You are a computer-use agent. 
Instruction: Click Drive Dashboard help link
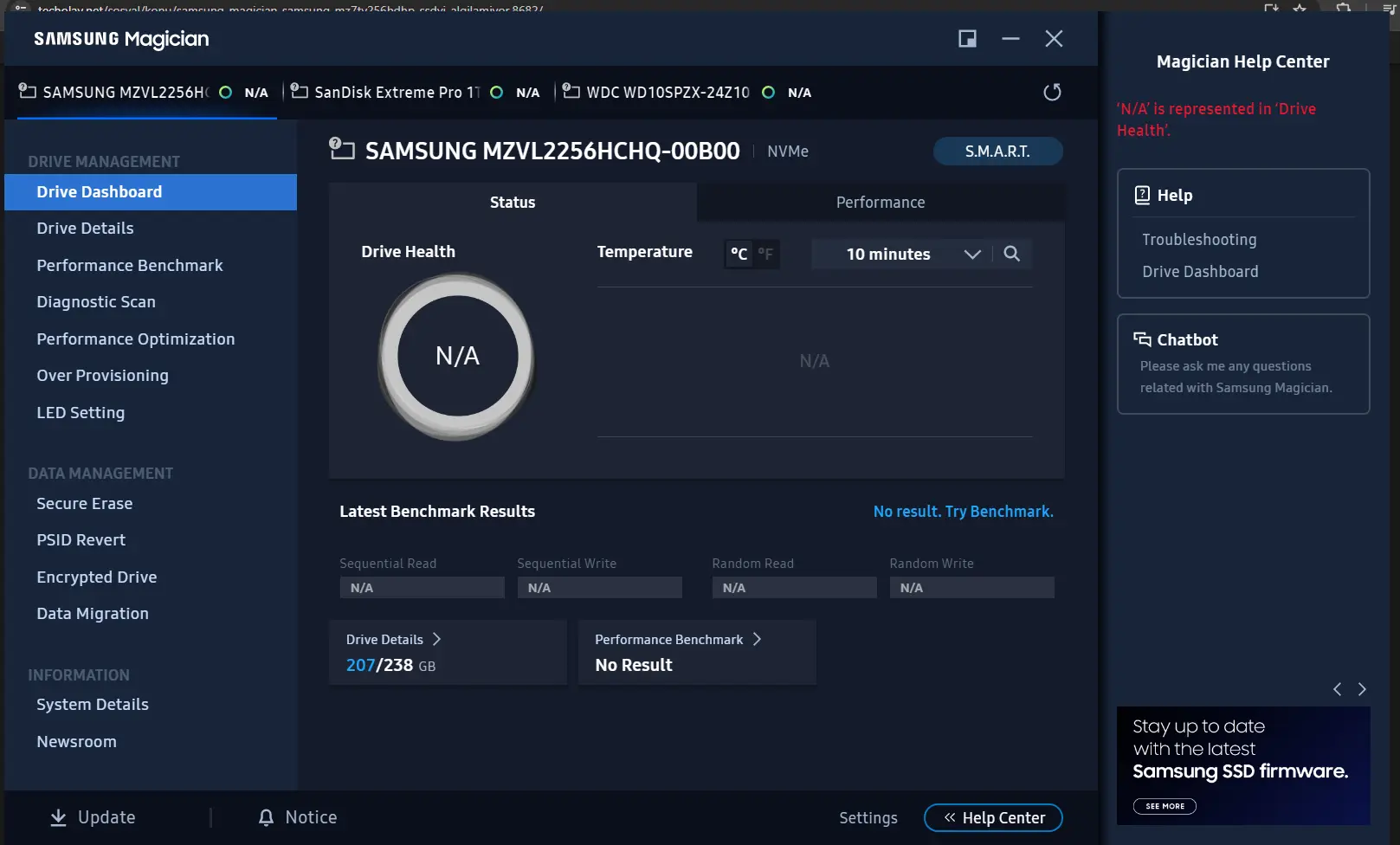(1200, 272)
